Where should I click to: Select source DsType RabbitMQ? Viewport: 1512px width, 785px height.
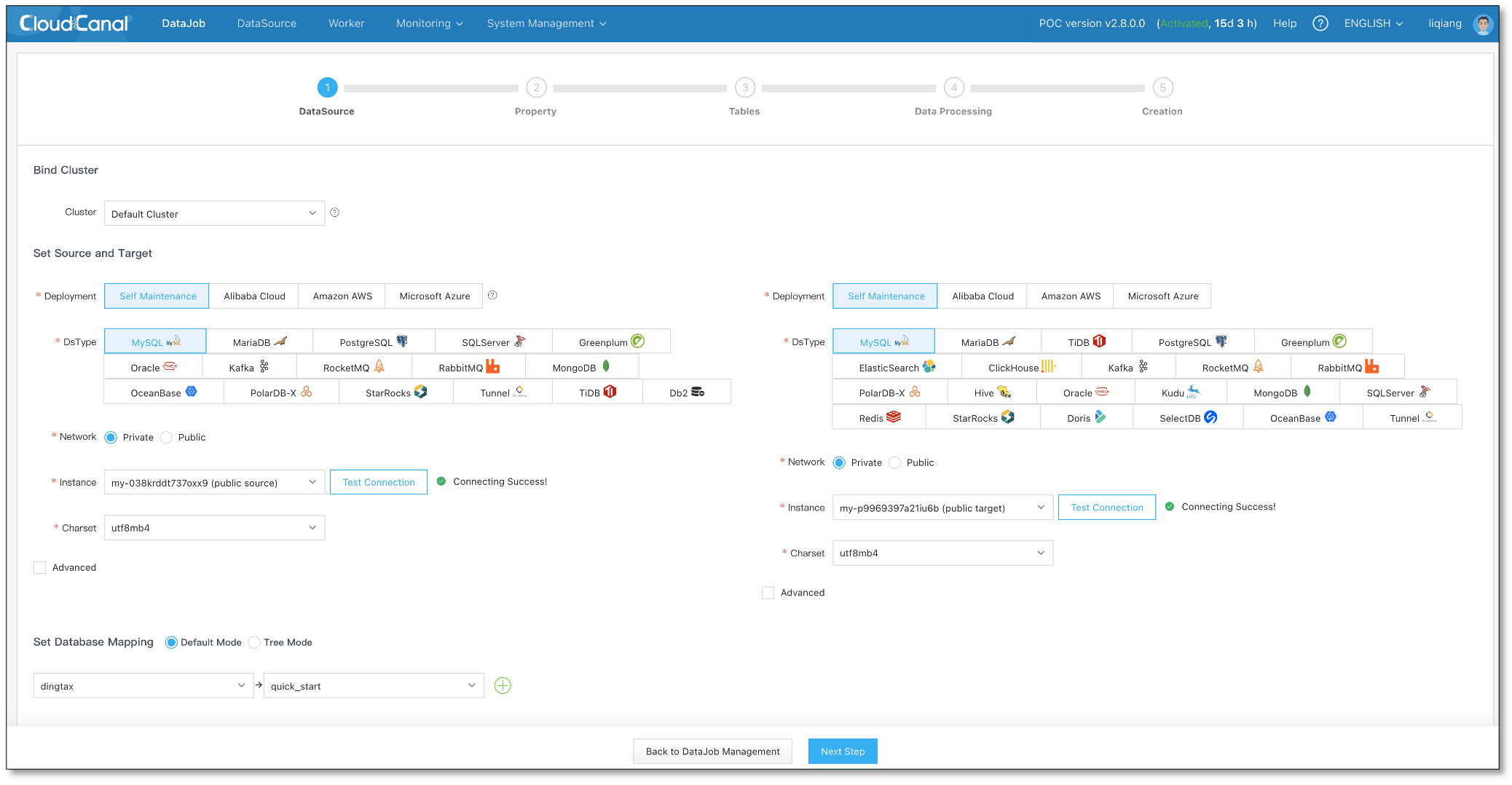469,367
